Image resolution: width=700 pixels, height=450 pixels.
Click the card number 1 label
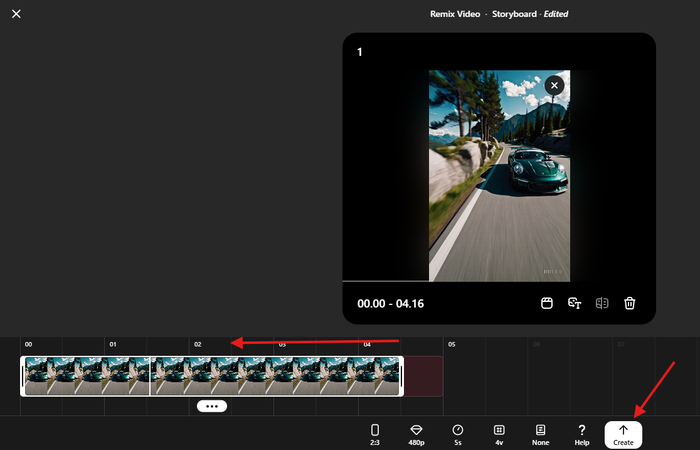point(359,52)
